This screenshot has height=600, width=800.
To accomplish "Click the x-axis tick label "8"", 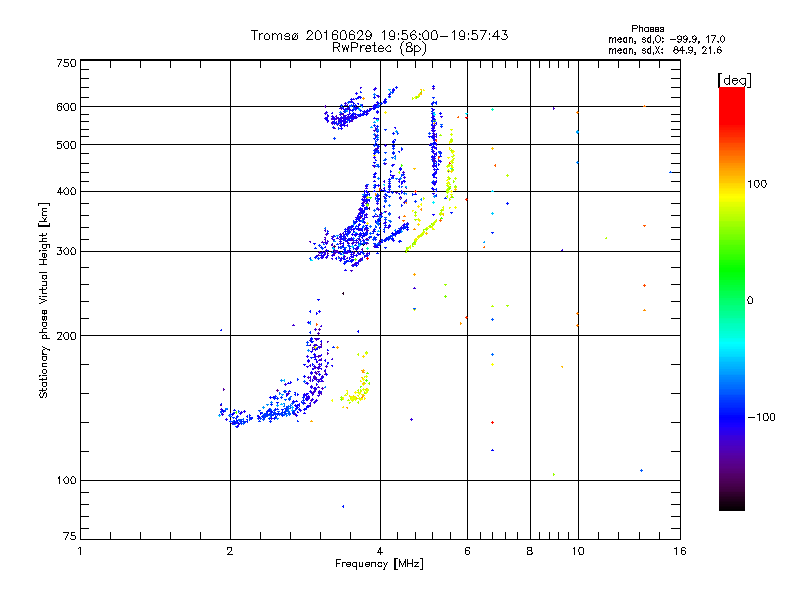I will pos(530,551).
